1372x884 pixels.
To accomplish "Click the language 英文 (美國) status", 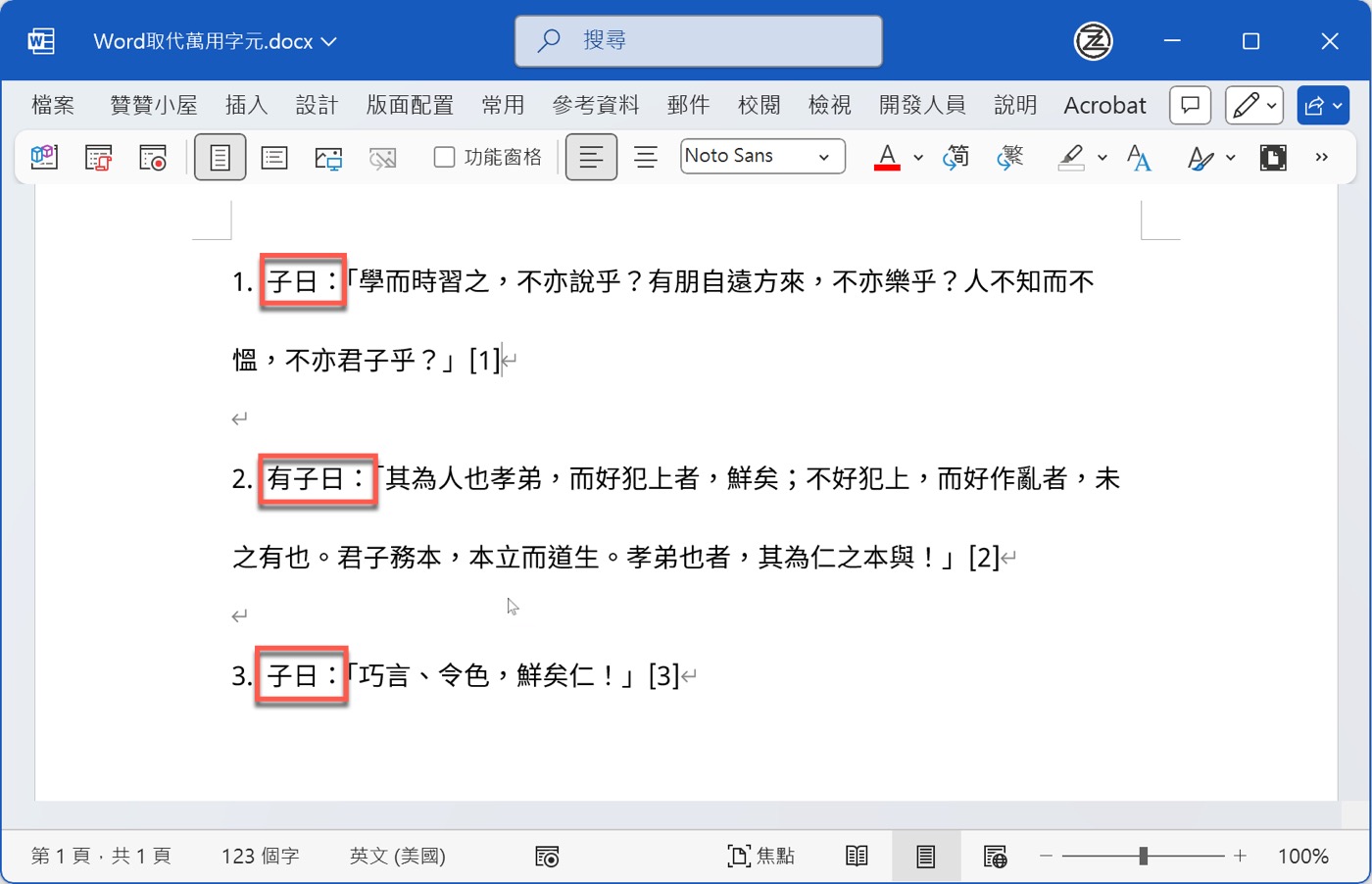I will 398,856.
